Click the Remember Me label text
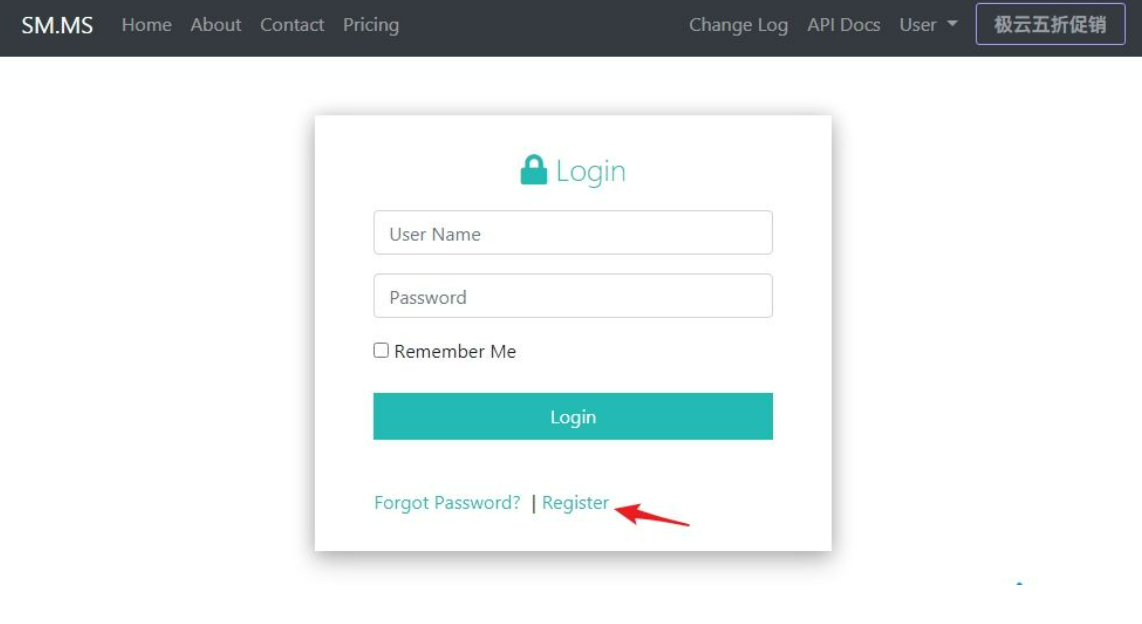The image size is (1142, 624). [455, 351]
